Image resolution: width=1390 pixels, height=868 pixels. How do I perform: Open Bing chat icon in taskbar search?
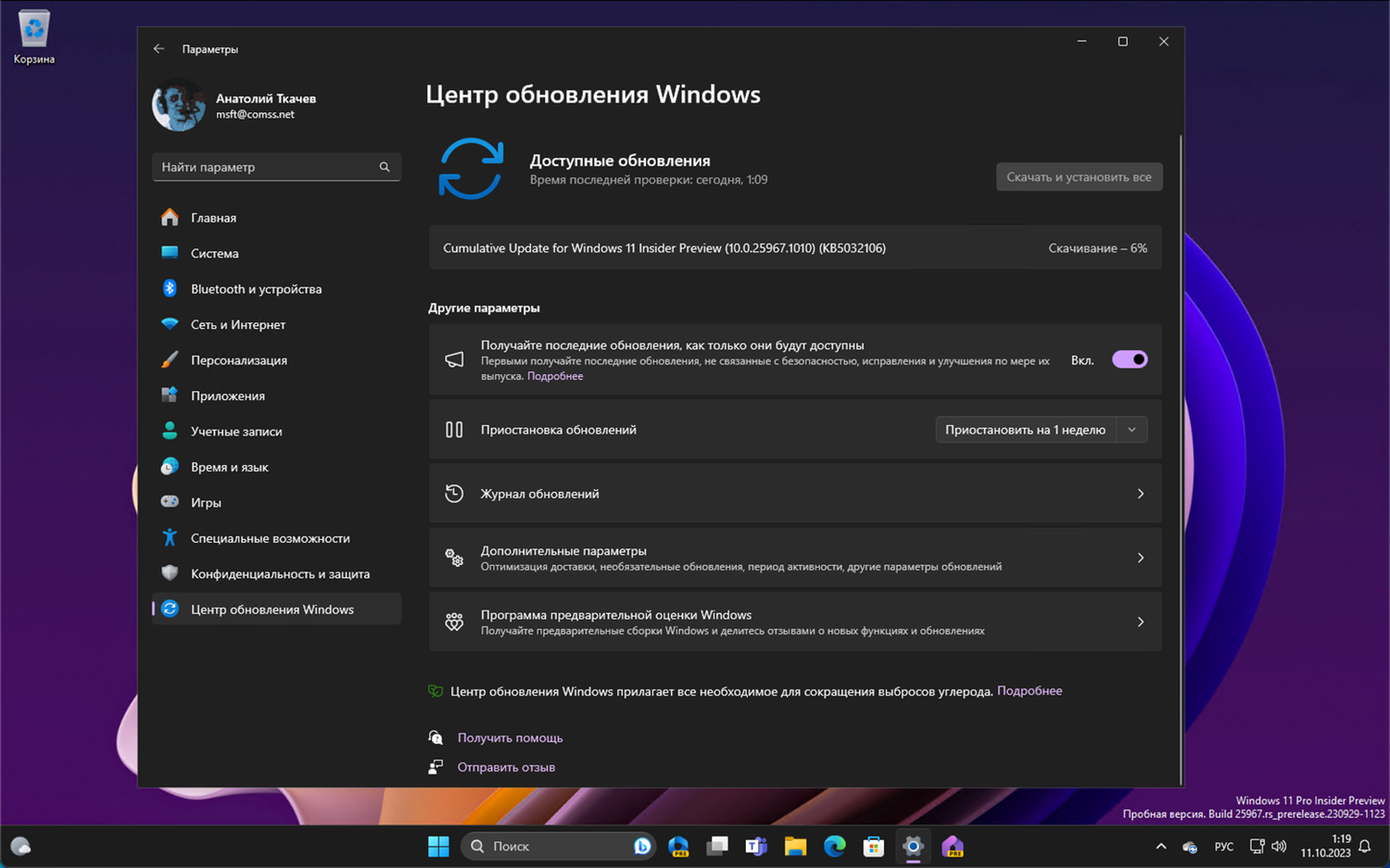tap(642, 846)
